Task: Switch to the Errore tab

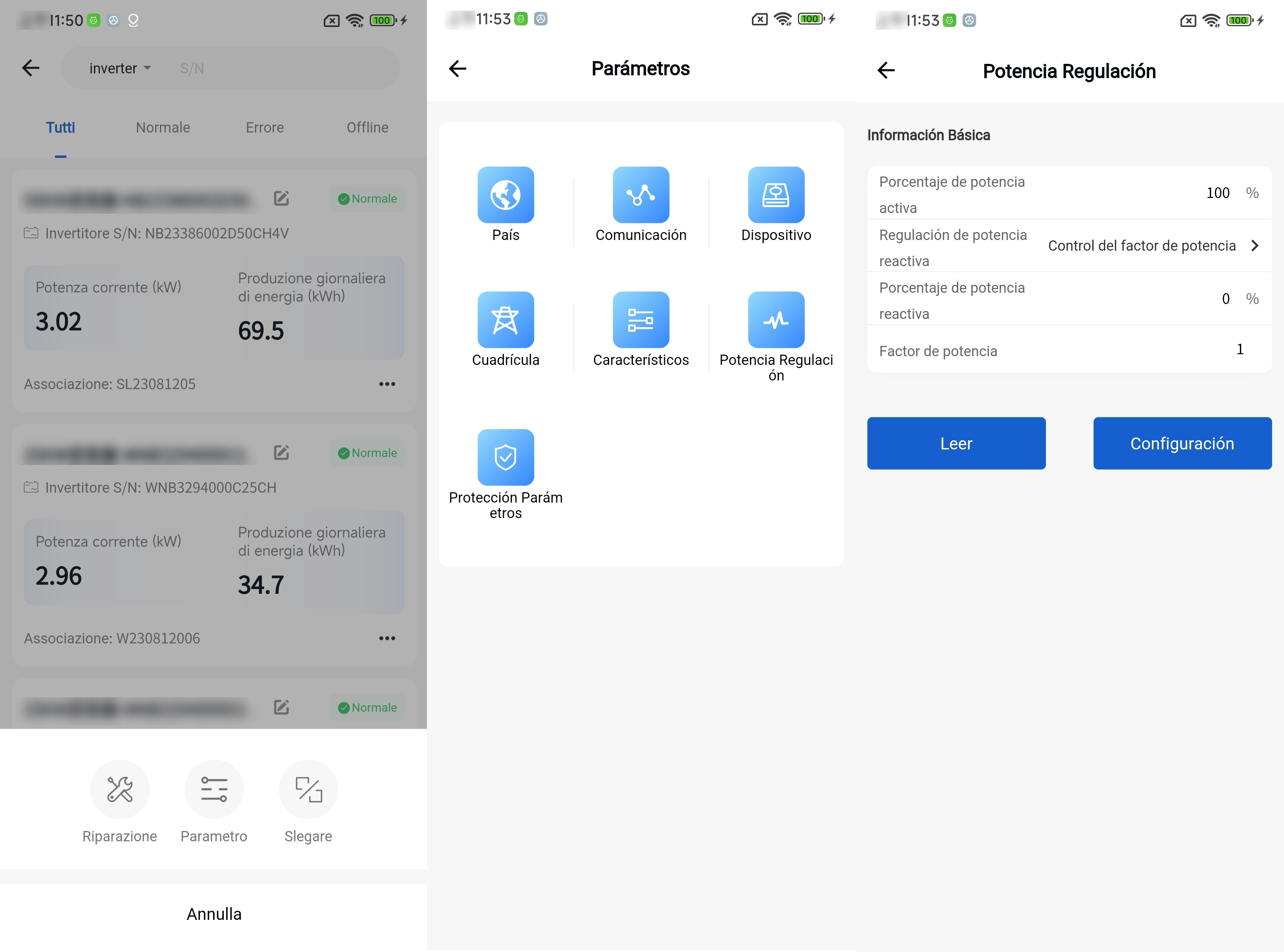Action: [x=265, y=127]
